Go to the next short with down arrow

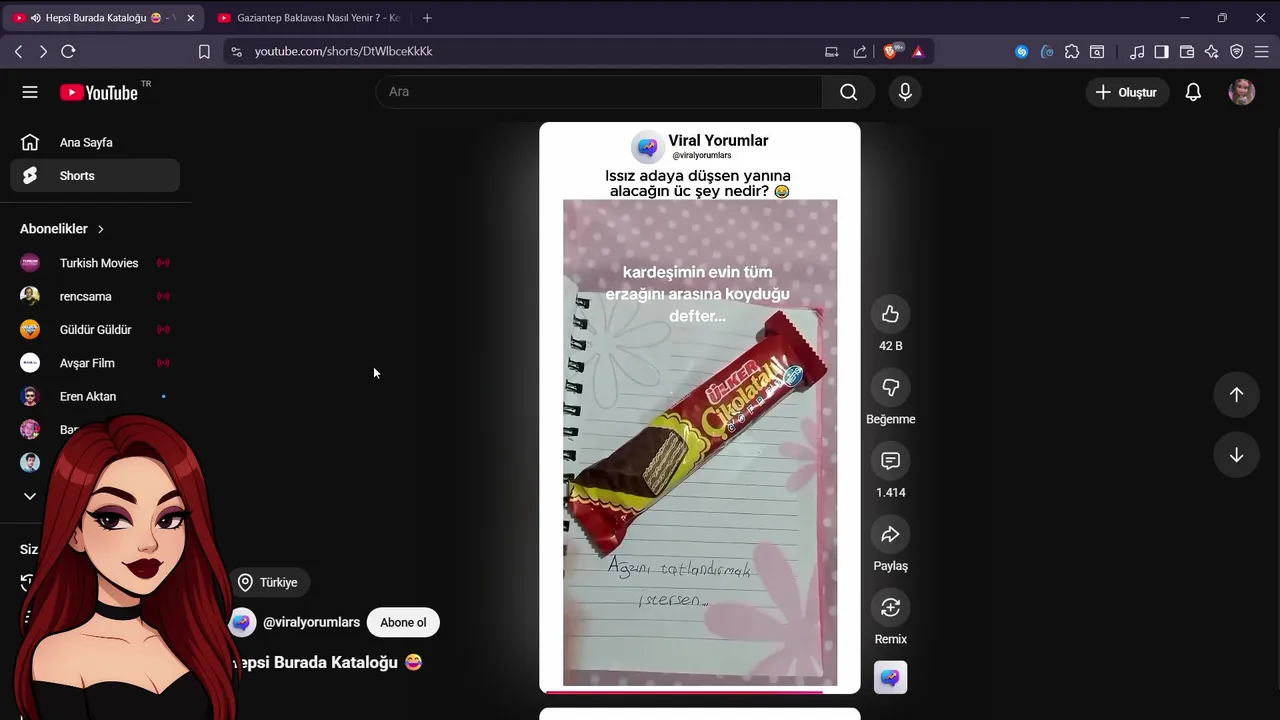pos(1236,455)
